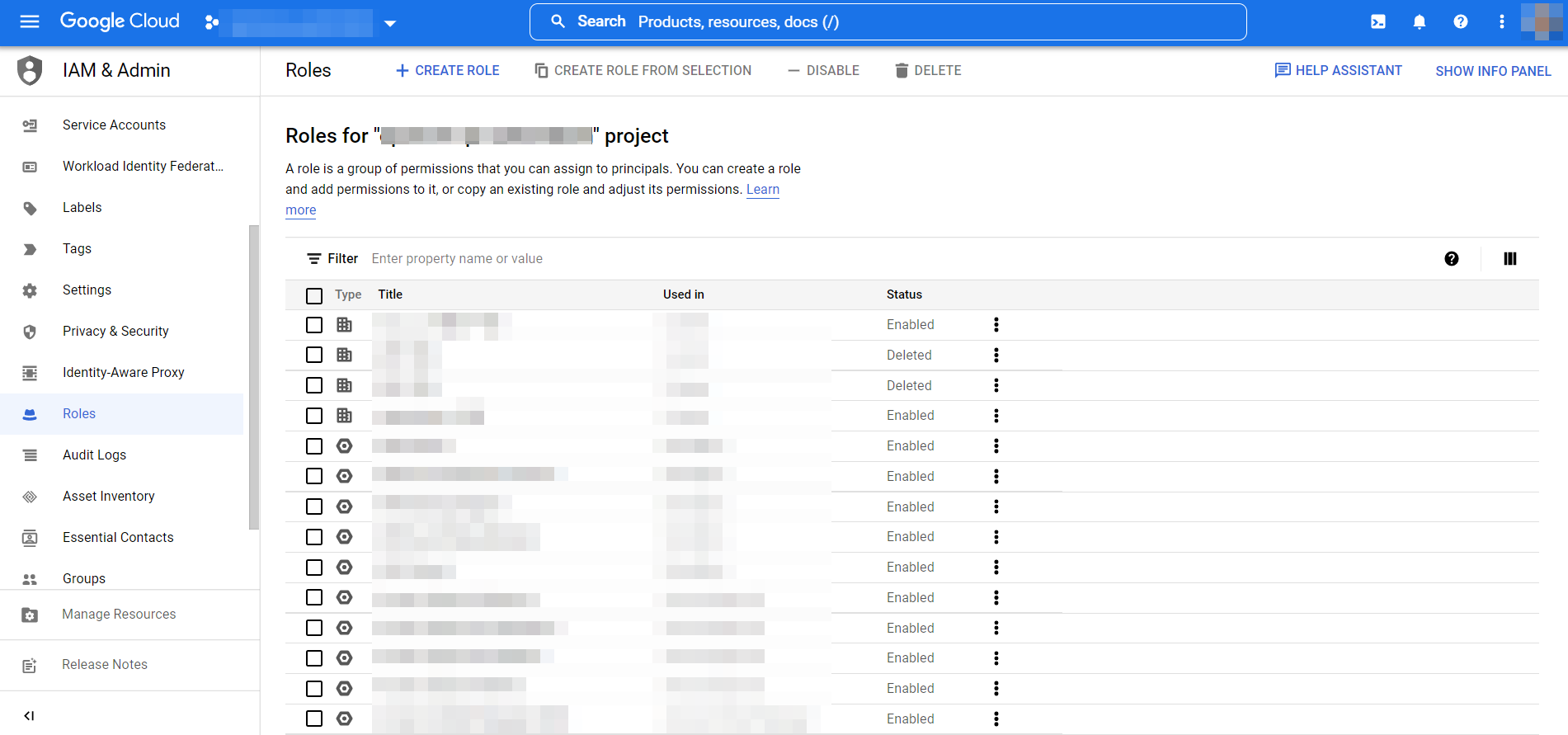Image resolution: width=1568 pixels, height=735 pixels.
Task: Select the checkbox of the first Deleted role
Action: [314, 356]
